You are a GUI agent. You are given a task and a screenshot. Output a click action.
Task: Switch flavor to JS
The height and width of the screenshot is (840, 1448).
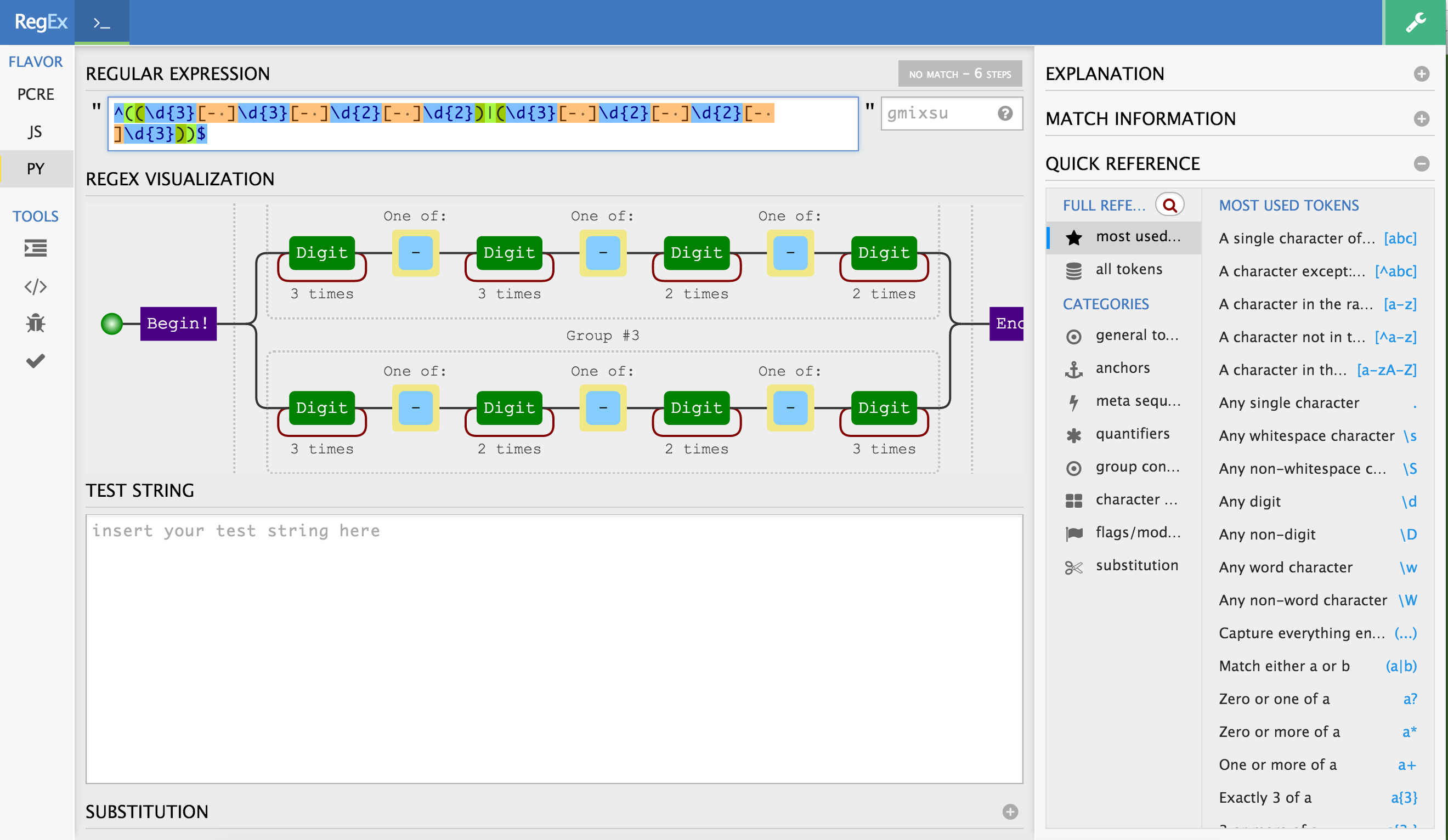(x=36, y=132)
